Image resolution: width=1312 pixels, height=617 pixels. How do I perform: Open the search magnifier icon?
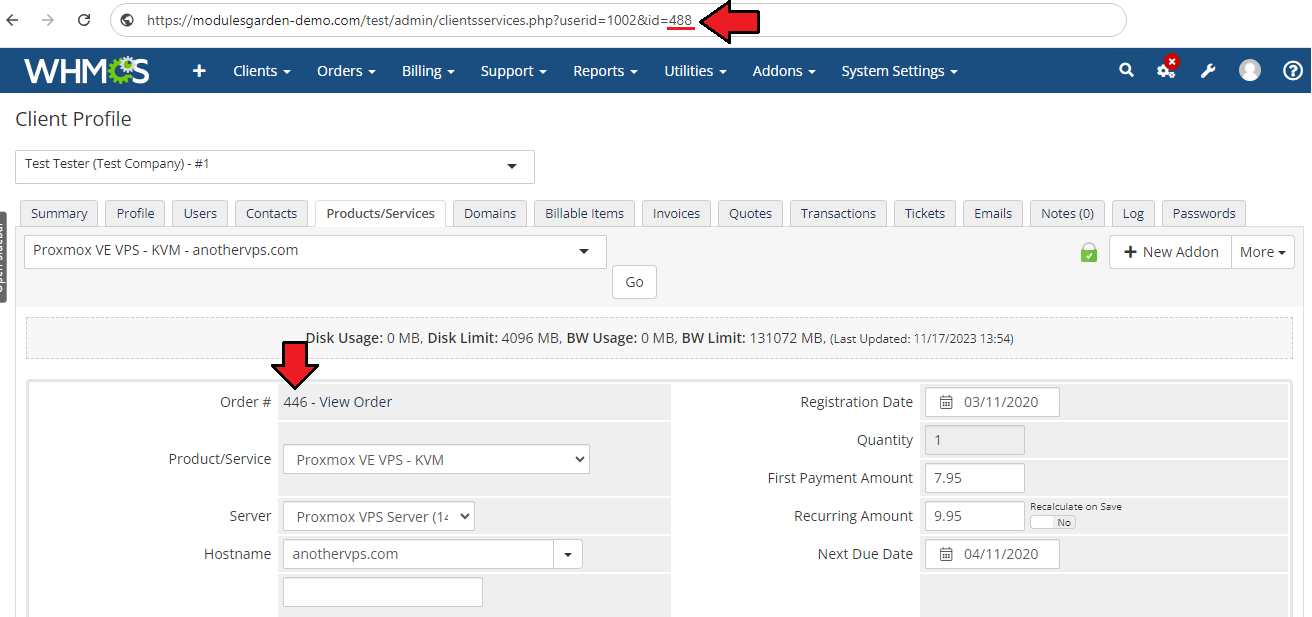pyautogui.click(x=1126, y=70)
